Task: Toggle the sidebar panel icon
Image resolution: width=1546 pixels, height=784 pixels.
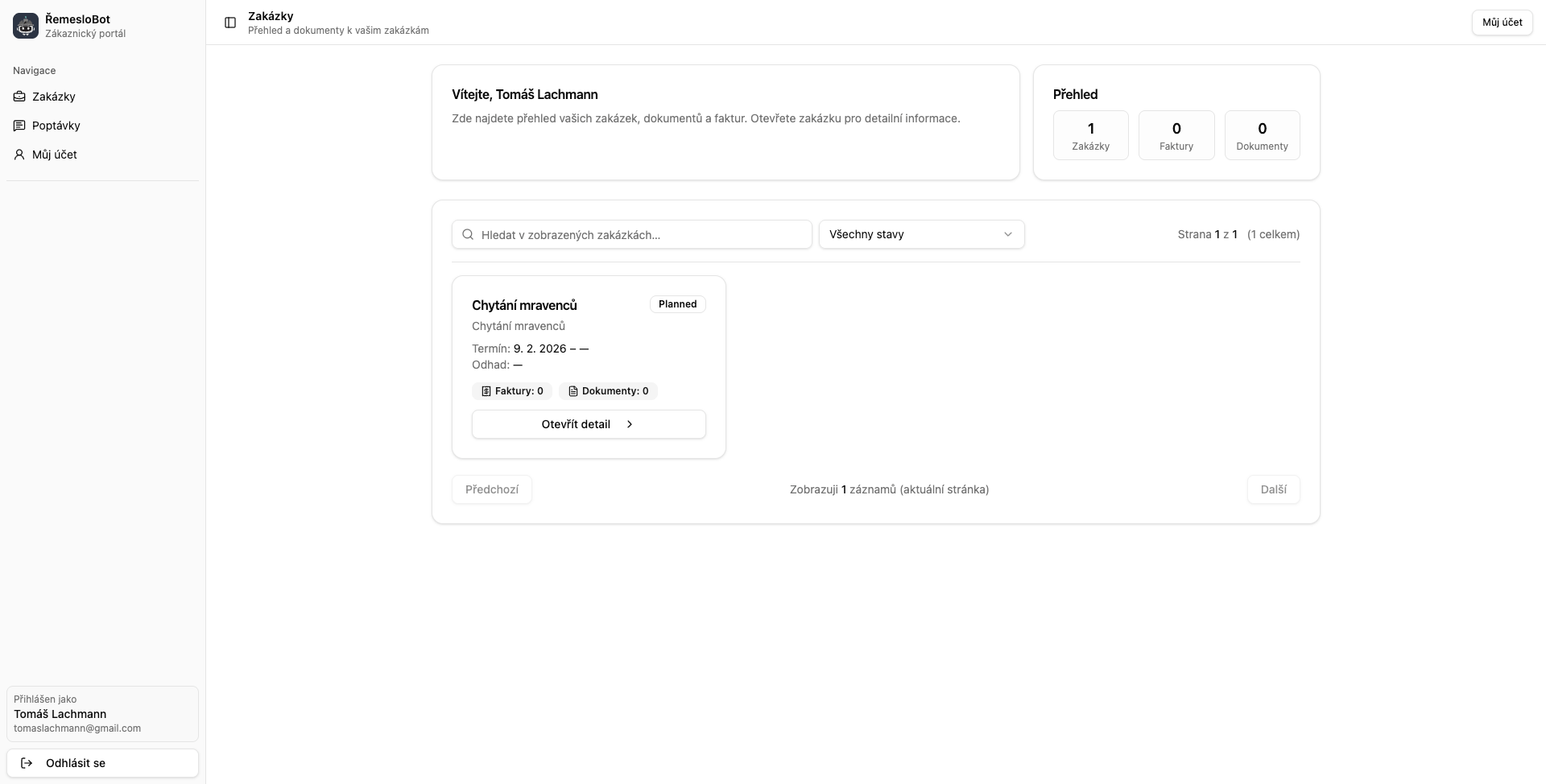Action: pos(230,23)
